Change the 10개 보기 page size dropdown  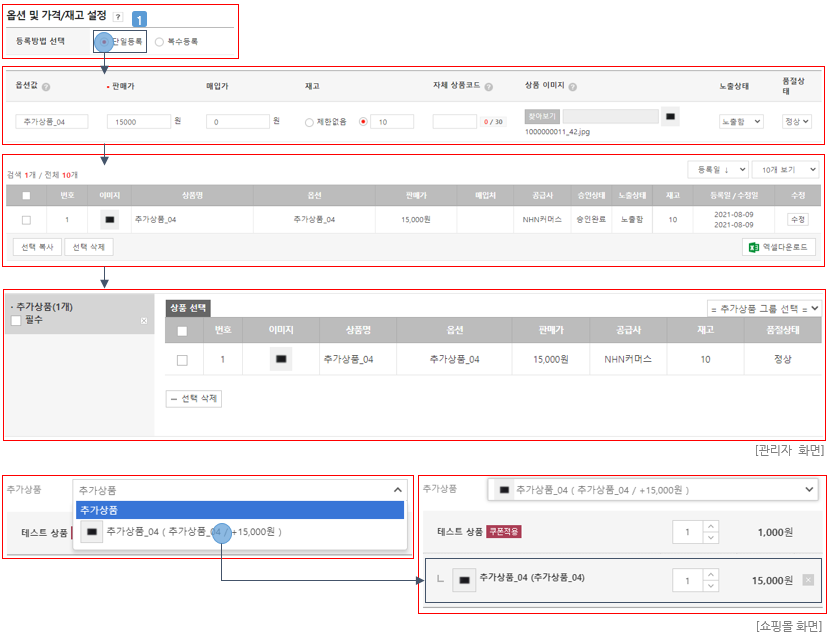point(785,170)
